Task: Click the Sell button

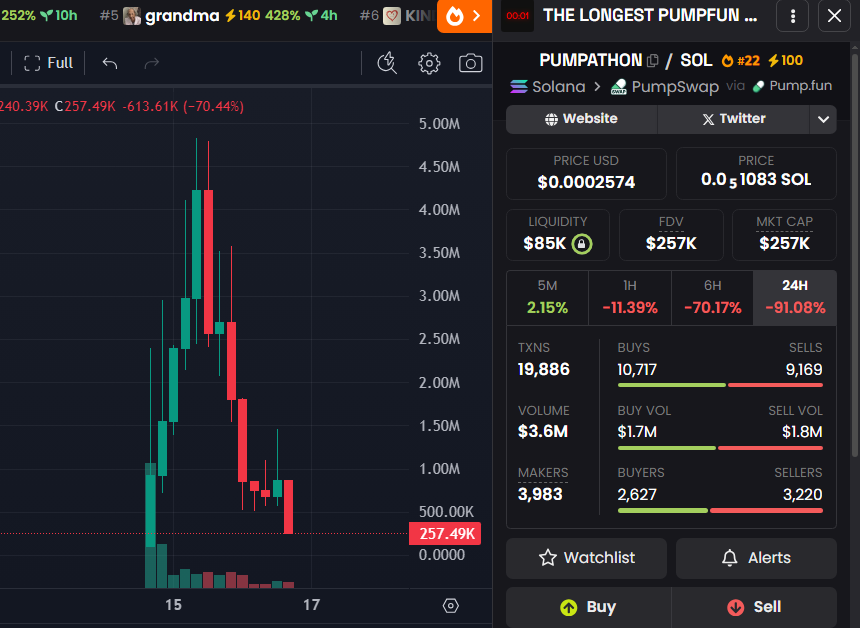Action: point(754,607)
